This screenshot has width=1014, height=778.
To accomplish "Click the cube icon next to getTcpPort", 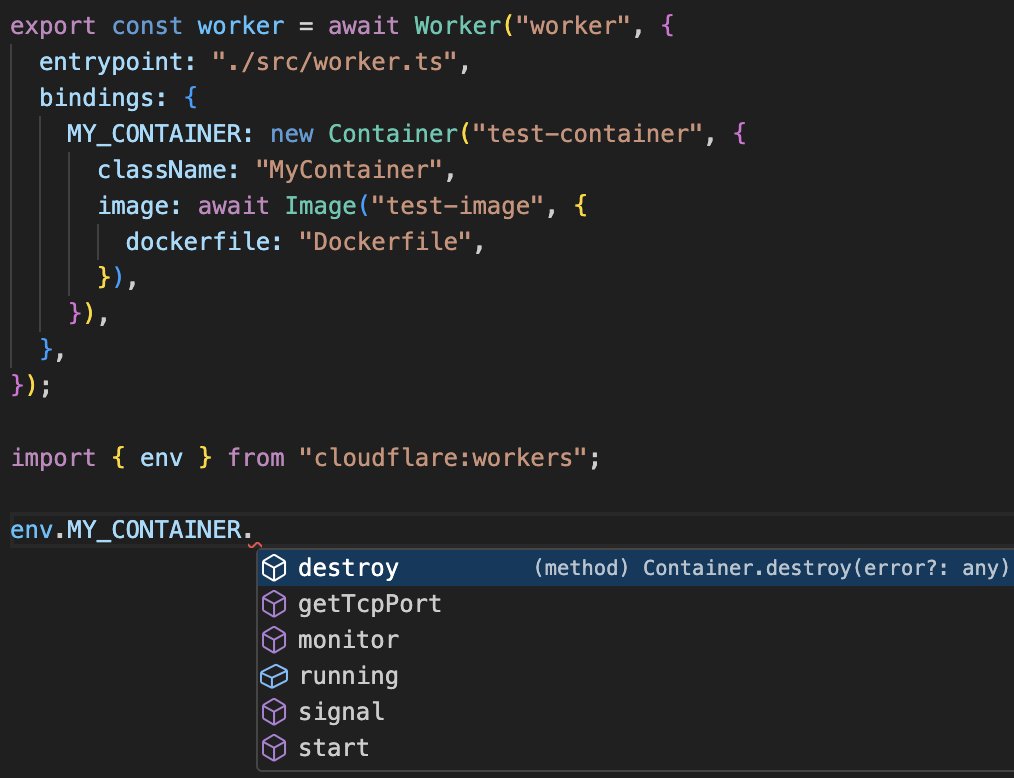I will 274,604.
